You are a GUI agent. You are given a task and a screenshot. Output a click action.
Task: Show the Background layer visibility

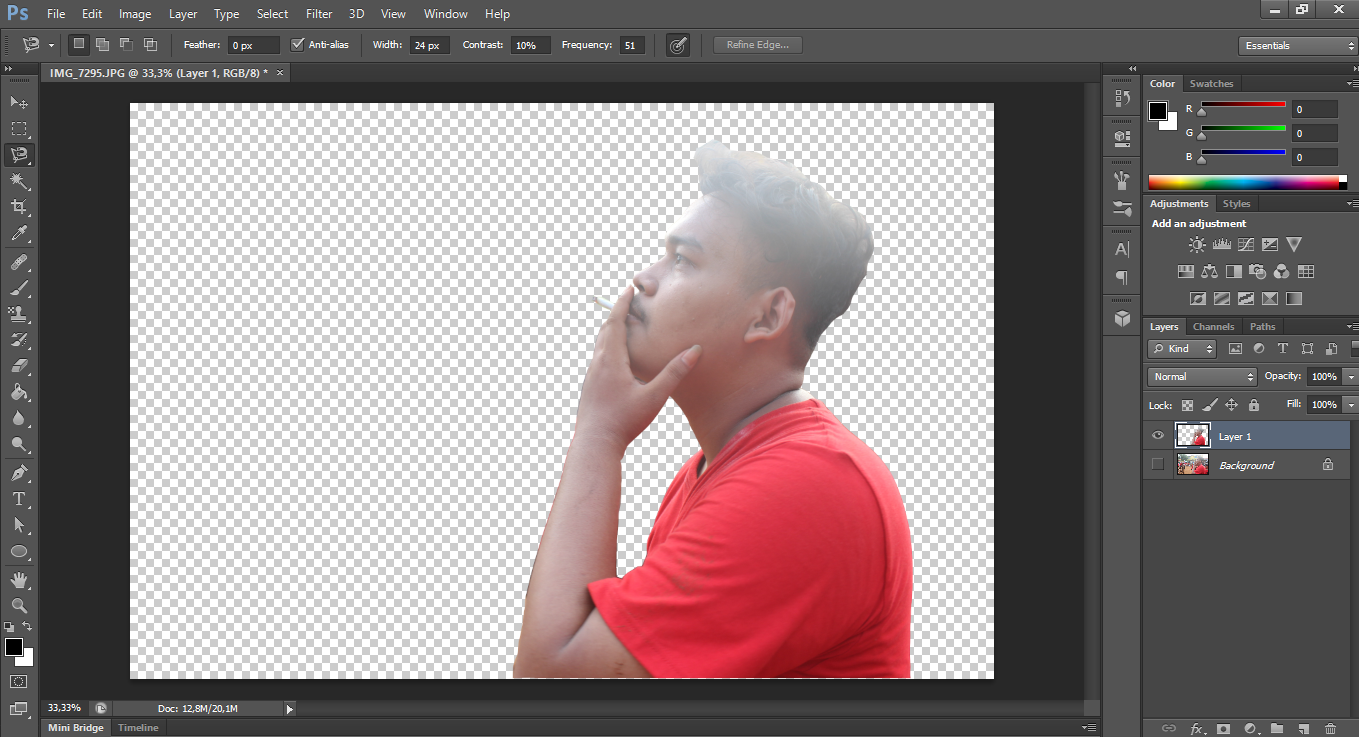(x=1158, y=465)
